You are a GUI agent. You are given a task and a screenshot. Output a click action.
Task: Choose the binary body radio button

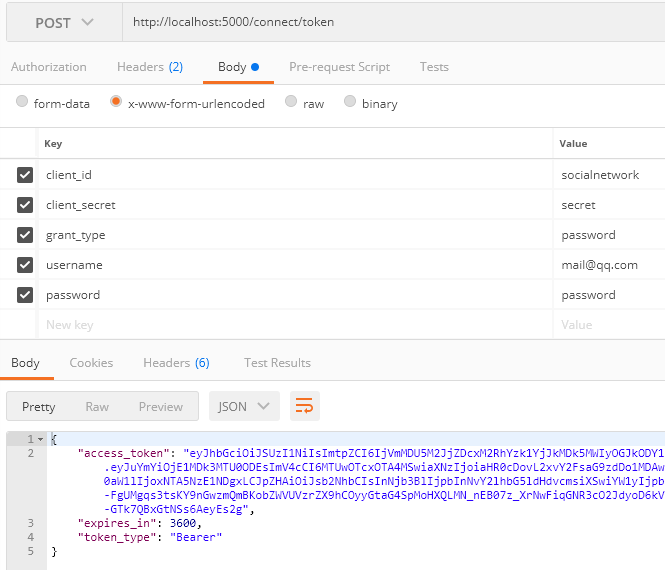click(x=350, y=101)
